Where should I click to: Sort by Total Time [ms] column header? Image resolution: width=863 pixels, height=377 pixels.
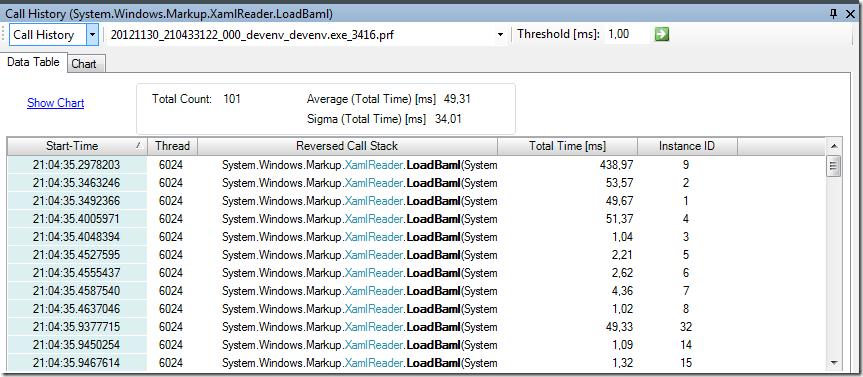pos(567,146)
